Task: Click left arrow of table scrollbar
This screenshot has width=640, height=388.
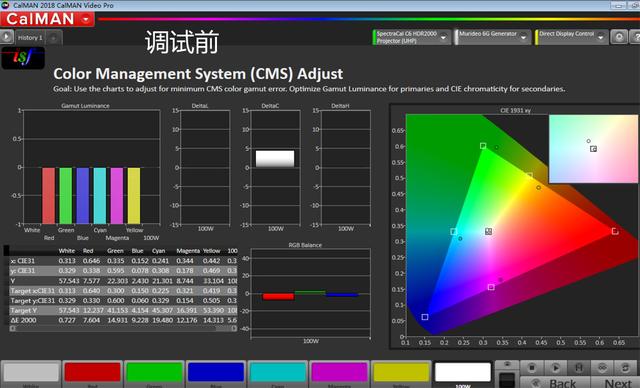Action: (x=13, y=328)
